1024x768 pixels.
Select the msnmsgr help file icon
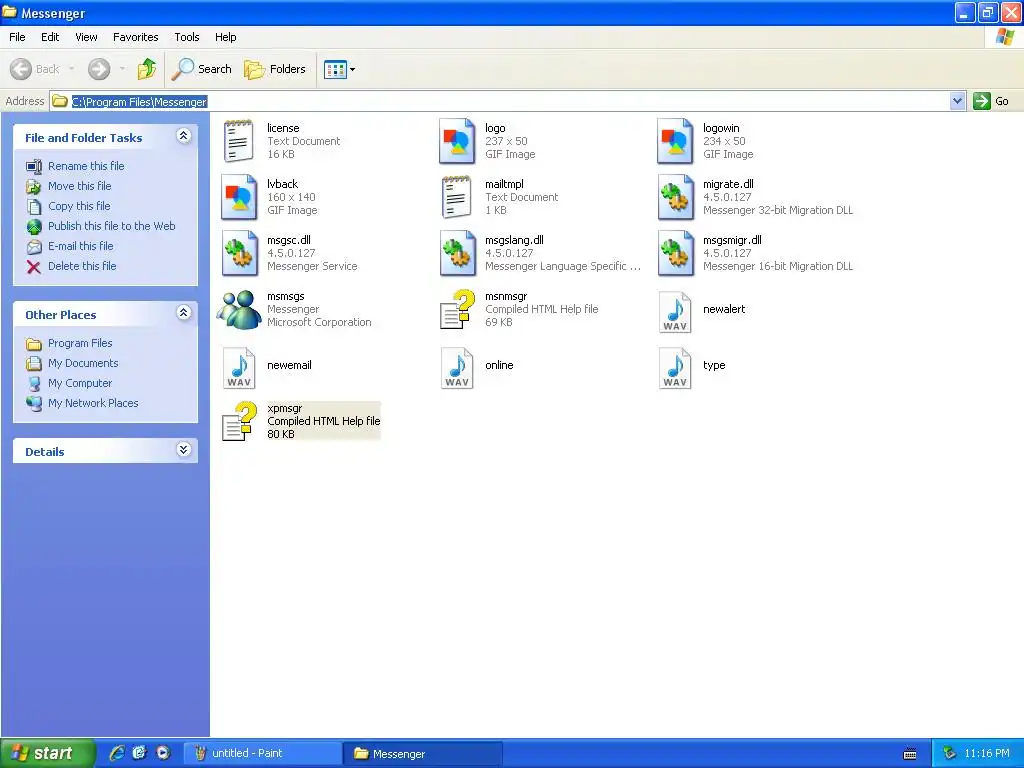click(456, 310)
